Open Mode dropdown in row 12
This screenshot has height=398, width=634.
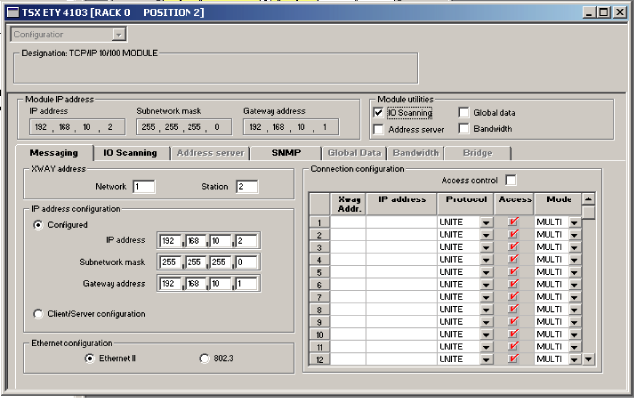click(x=575, y=359)
